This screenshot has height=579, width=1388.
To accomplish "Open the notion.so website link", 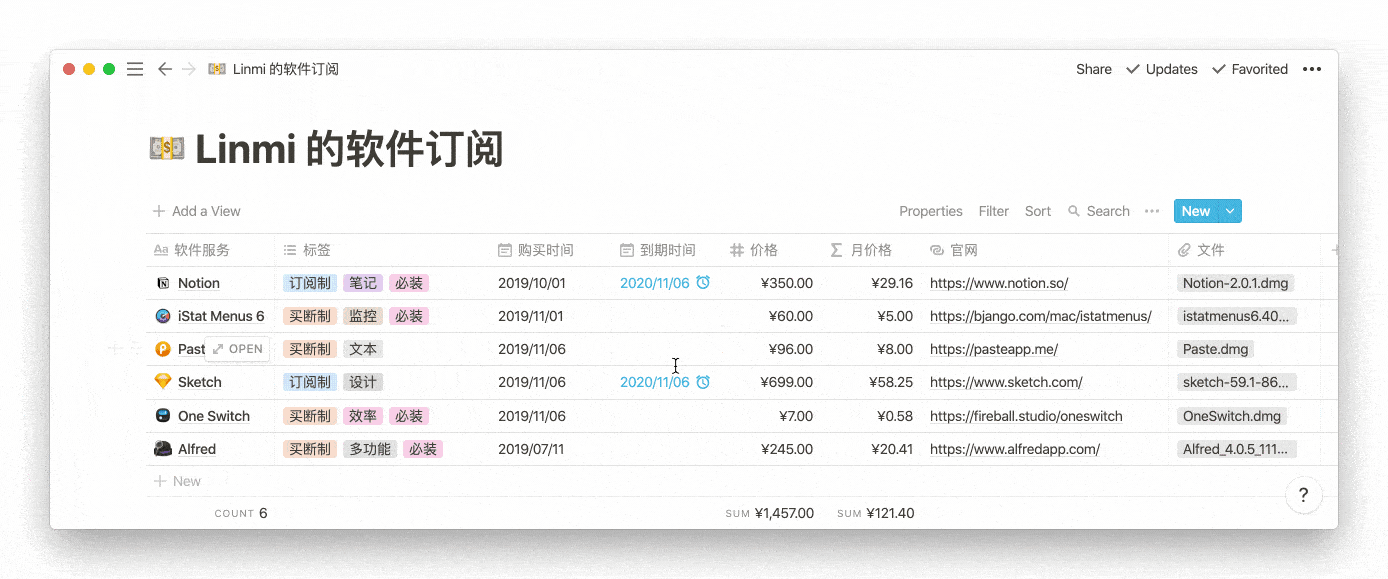I will (x=999, y=283).
